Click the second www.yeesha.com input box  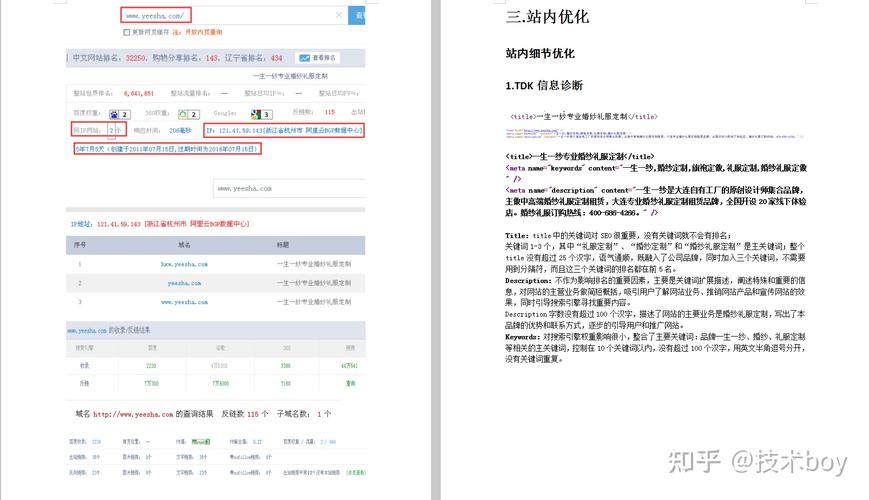tap(289, 188)
